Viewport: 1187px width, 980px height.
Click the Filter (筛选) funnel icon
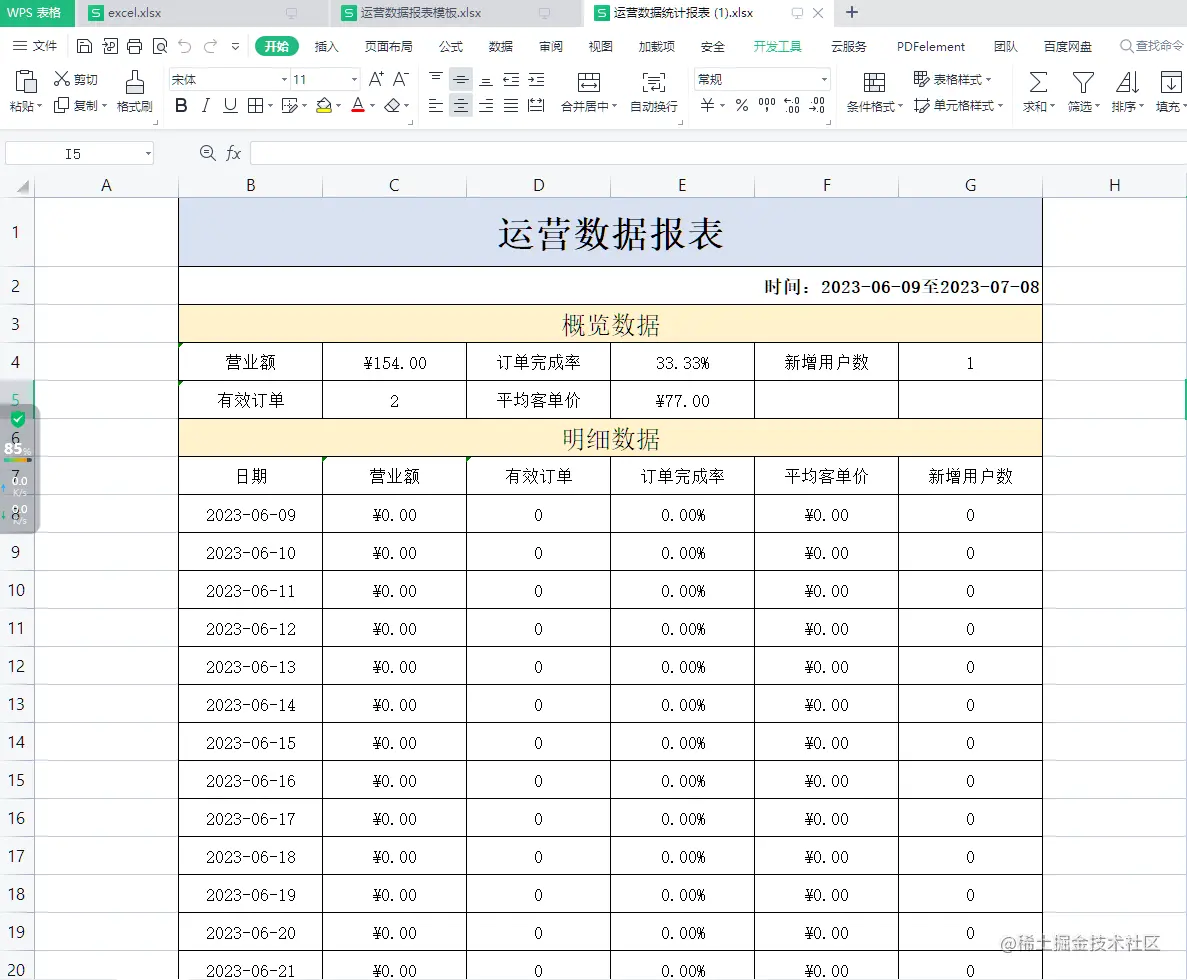pyautogui.click(x=1083, y=82)
